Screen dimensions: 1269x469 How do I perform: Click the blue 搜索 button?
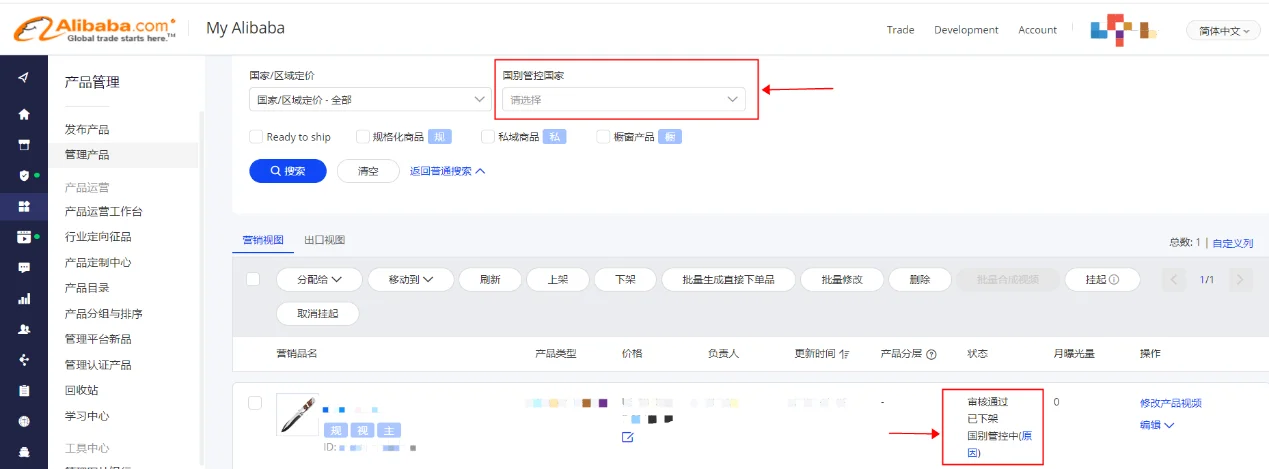(288, 171)
